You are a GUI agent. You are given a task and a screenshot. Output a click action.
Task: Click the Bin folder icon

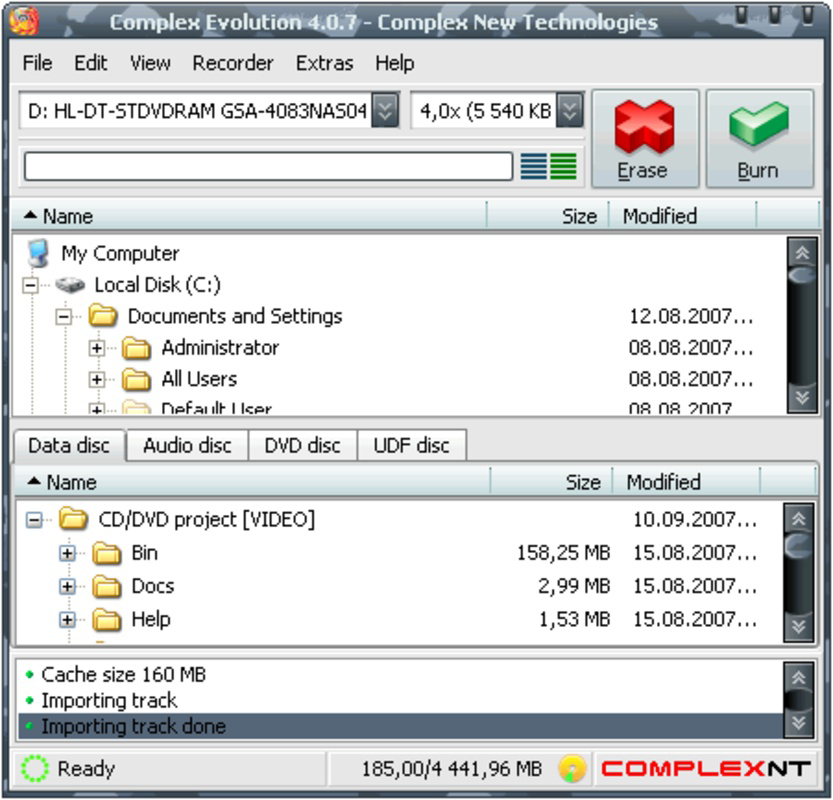point(107,552)
